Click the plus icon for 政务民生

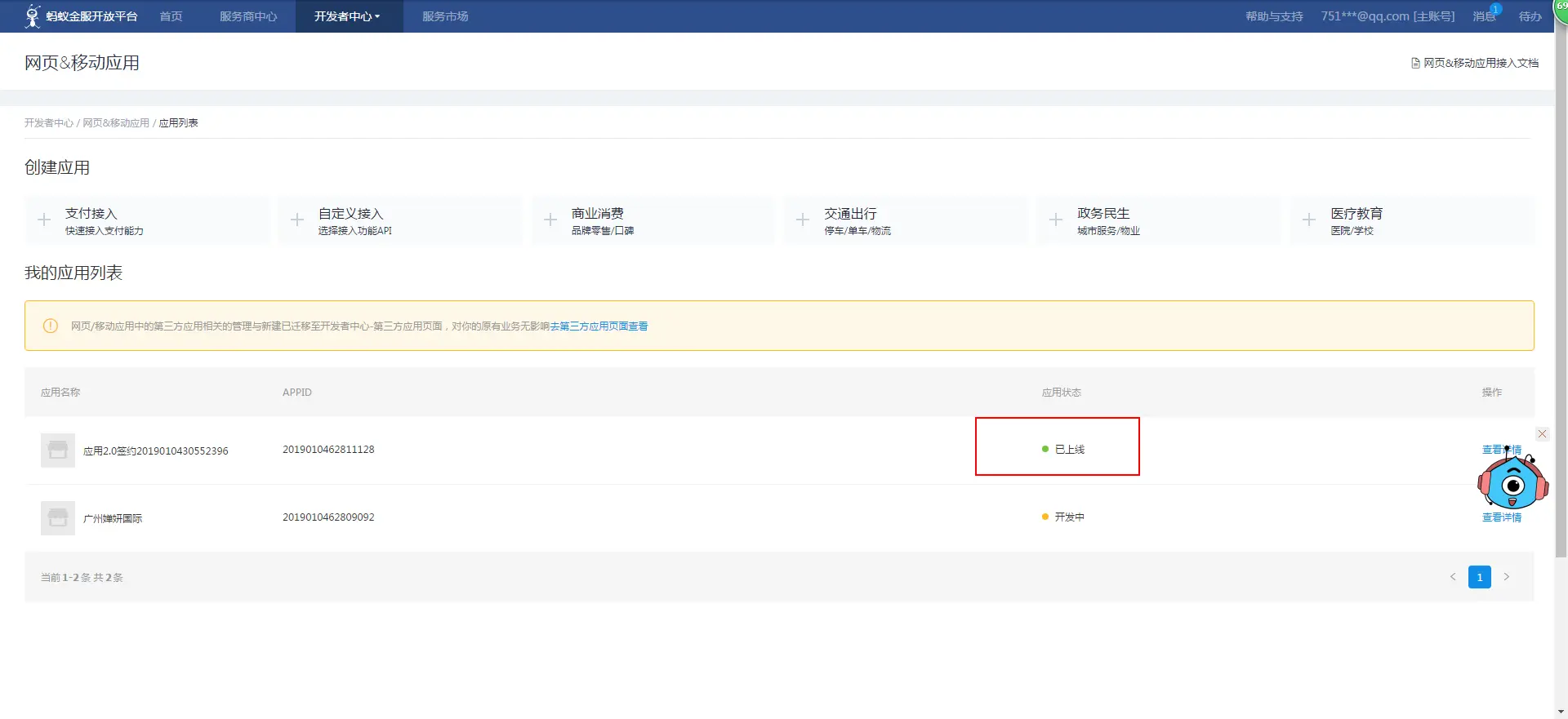pyautogui.click(x=1056, y=220)
